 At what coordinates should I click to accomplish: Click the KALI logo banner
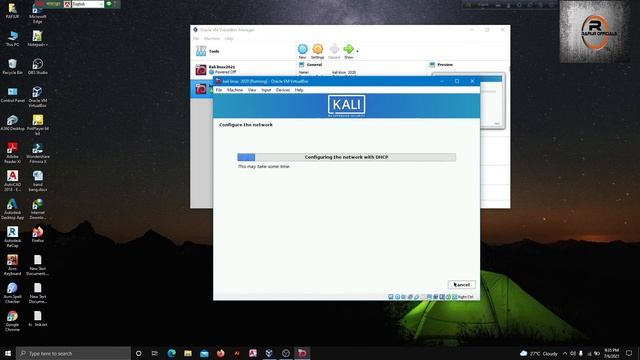(347, 105)
